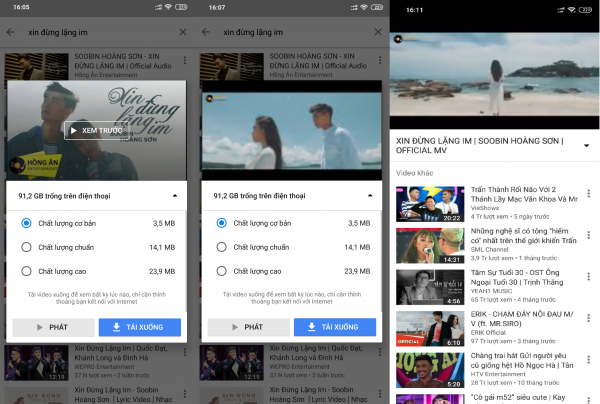Open ERIK Chạm Đáy Nỗi Đau thumbnail
The width and height of the screenshot is (600, 404).
pos(430,329)
